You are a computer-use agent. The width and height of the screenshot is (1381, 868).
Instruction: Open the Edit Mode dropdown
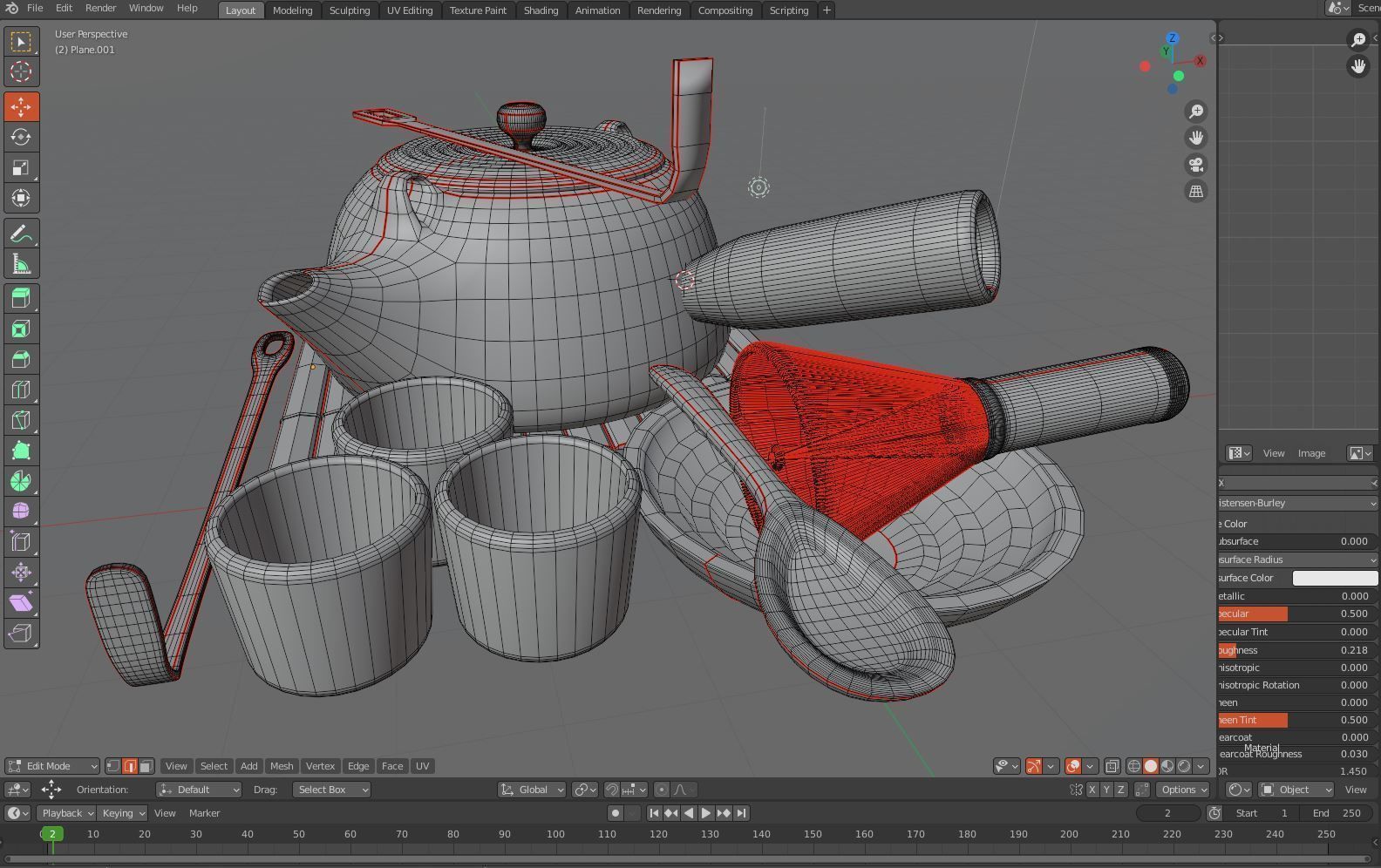[x=52, y=766]
